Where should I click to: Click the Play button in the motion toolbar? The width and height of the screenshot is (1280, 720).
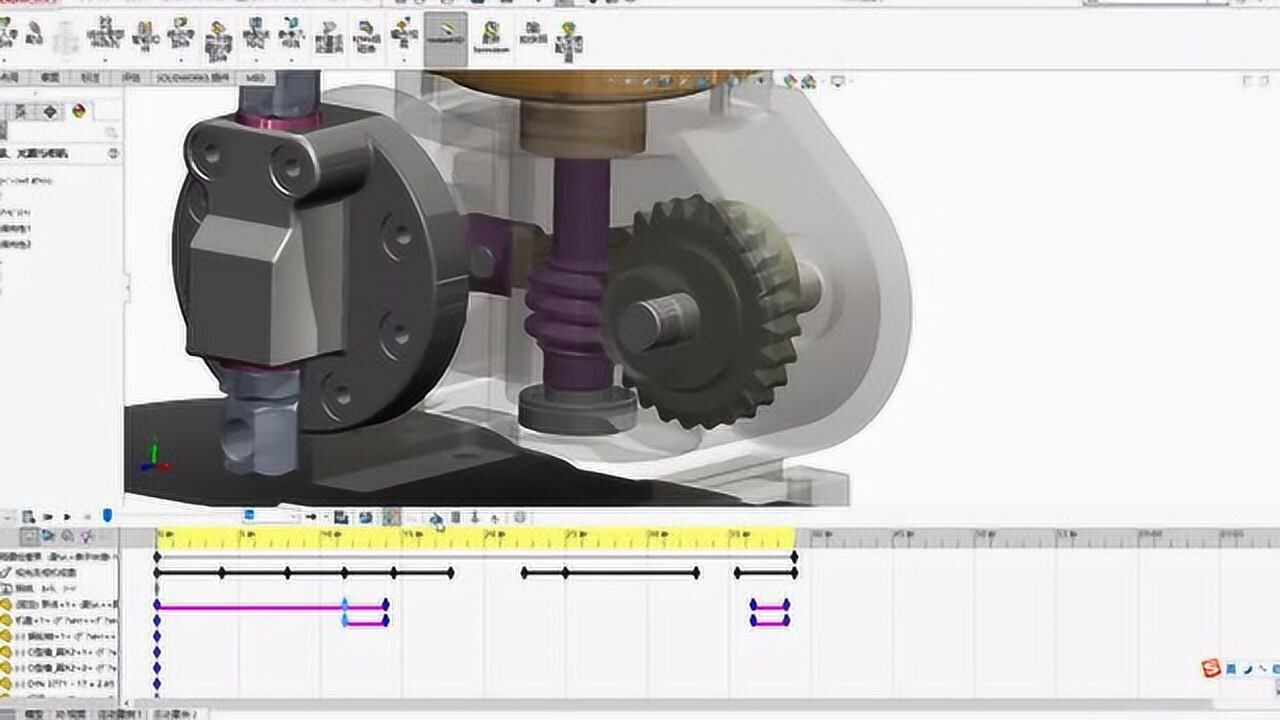65,517
